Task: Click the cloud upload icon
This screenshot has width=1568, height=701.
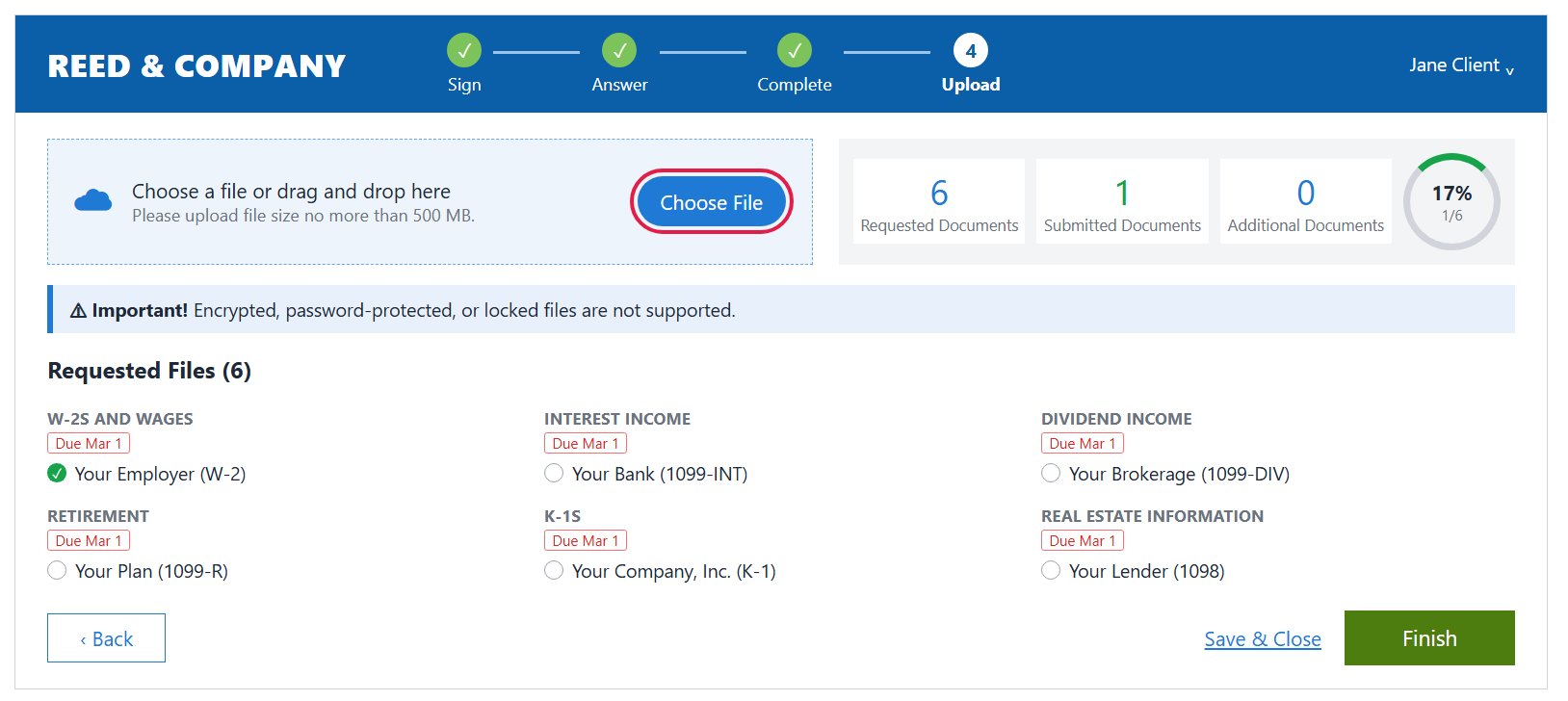Action: pos(93,200)
